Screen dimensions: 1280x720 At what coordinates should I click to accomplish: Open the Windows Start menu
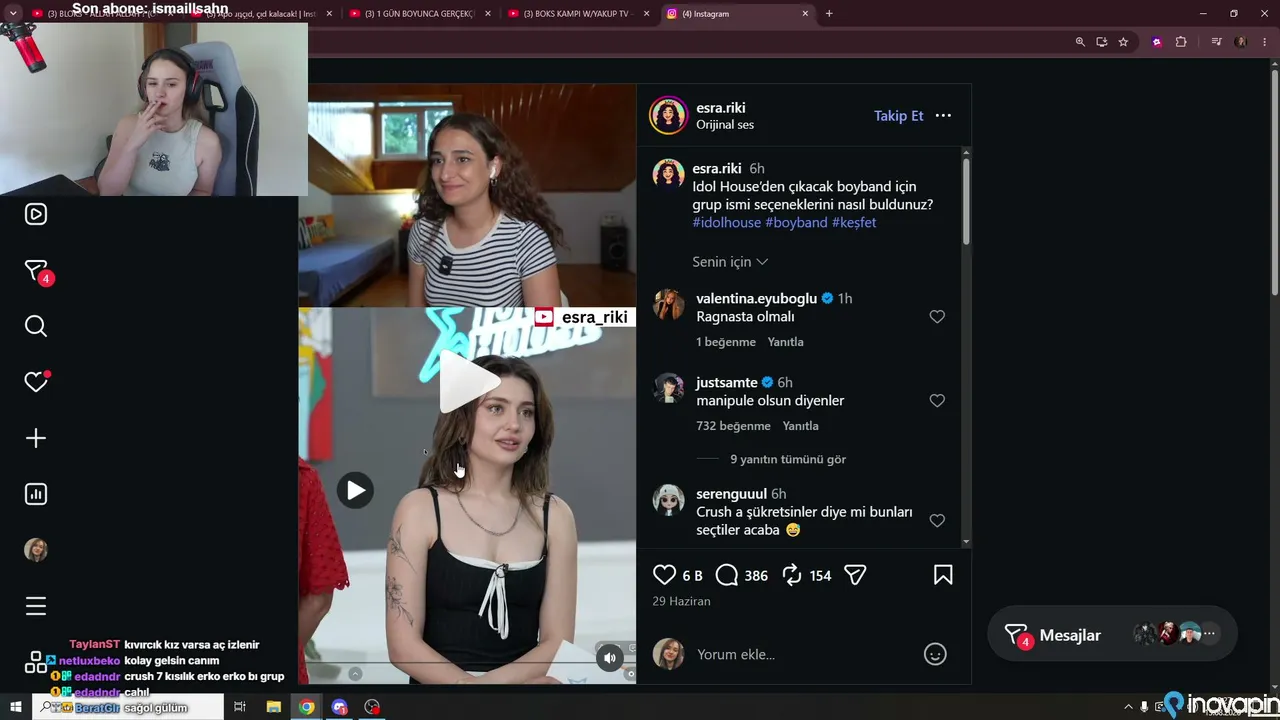click(15, 707)
